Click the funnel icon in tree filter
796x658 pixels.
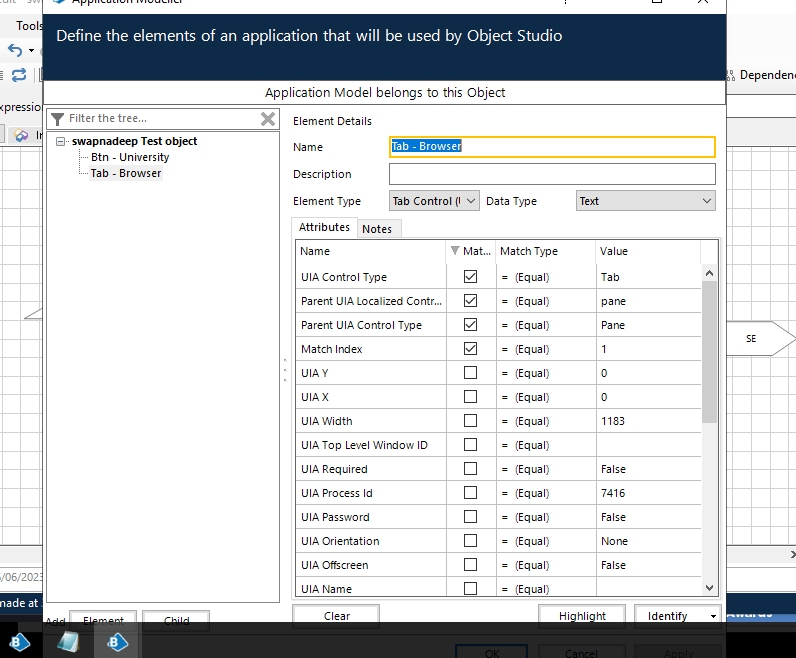pyautogui.click(x=58, y=119)
